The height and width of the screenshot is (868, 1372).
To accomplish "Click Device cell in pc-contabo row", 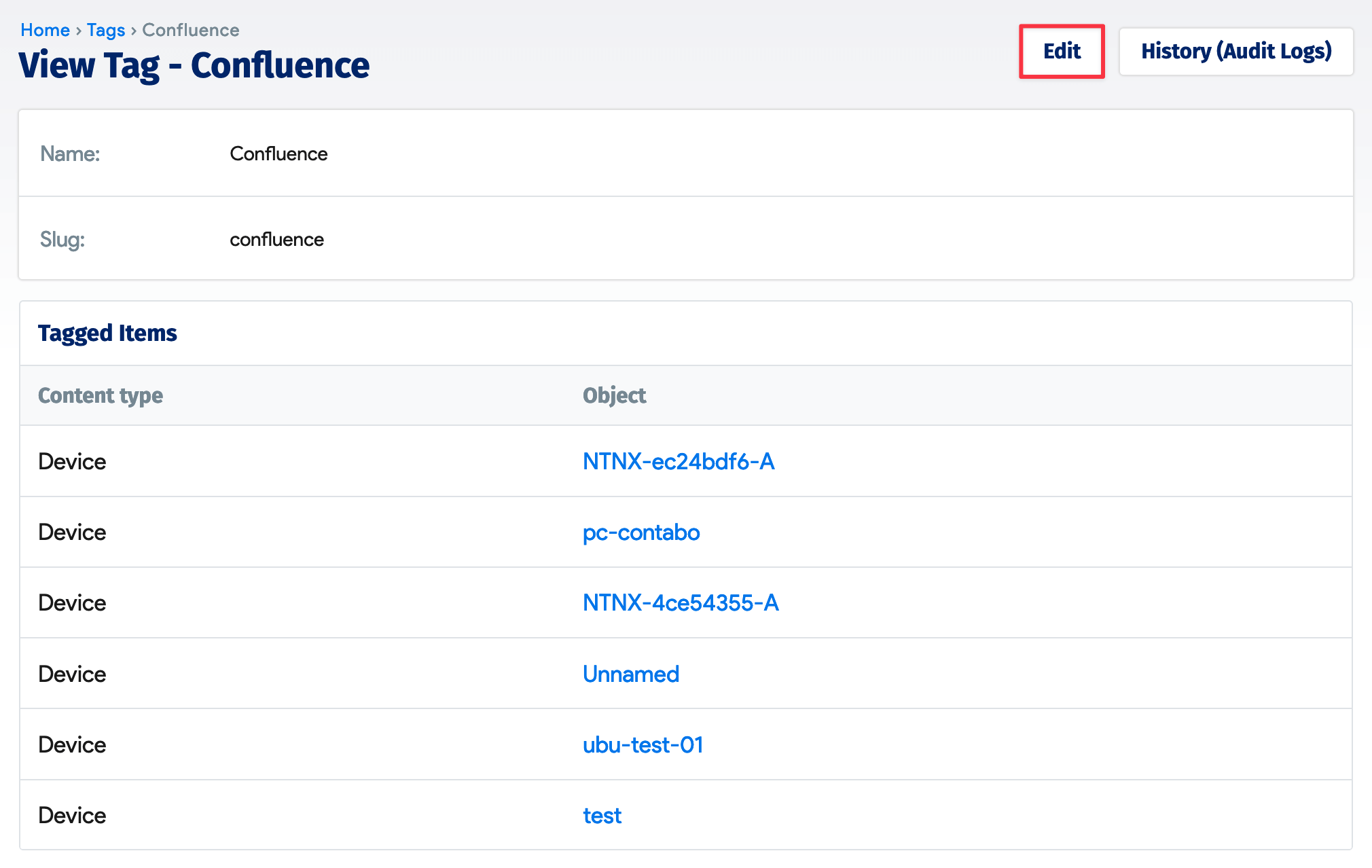I will 72,532.
